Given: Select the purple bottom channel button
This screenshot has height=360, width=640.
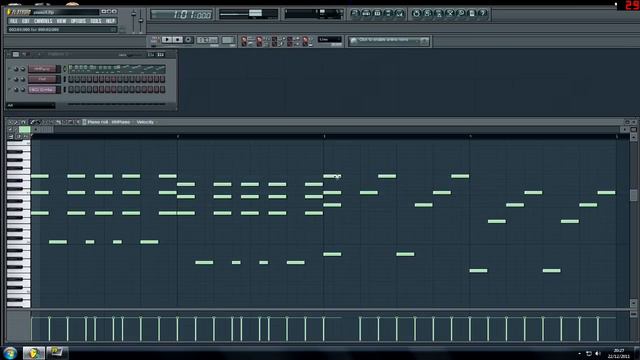Looking at the screenshot, I should (42, 89).
